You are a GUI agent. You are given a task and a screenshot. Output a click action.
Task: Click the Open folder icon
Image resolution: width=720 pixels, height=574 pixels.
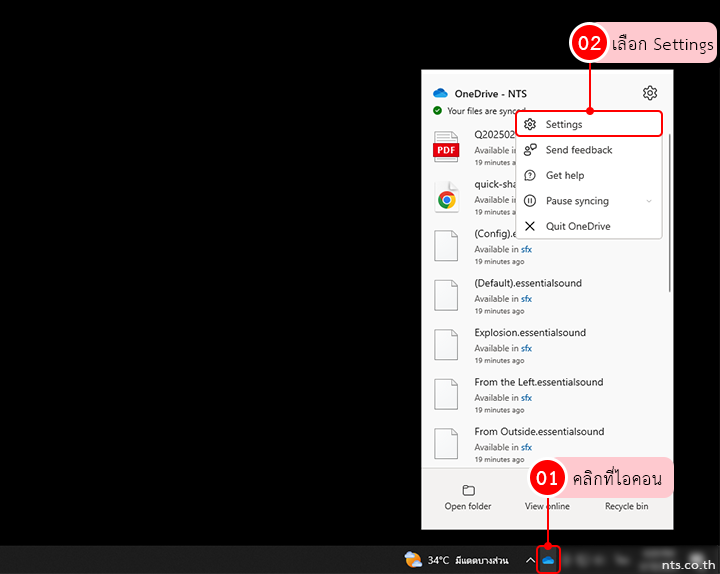click(468, 490)
